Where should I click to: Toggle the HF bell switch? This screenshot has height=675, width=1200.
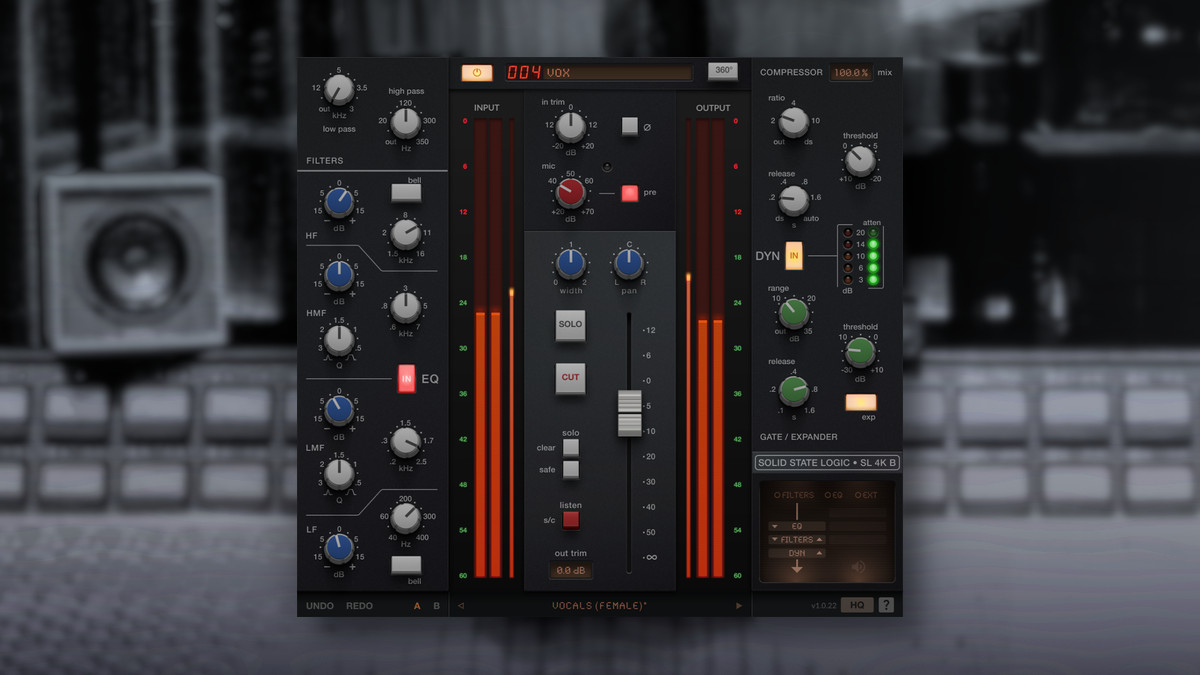point(406,193)
